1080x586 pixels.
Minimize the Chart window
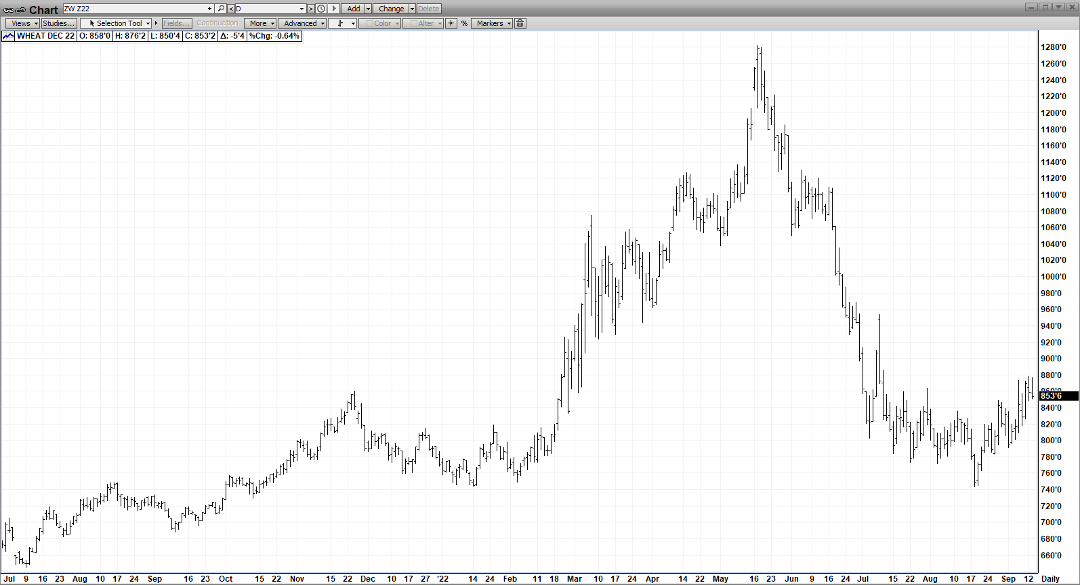click(x=1031, y=7)
